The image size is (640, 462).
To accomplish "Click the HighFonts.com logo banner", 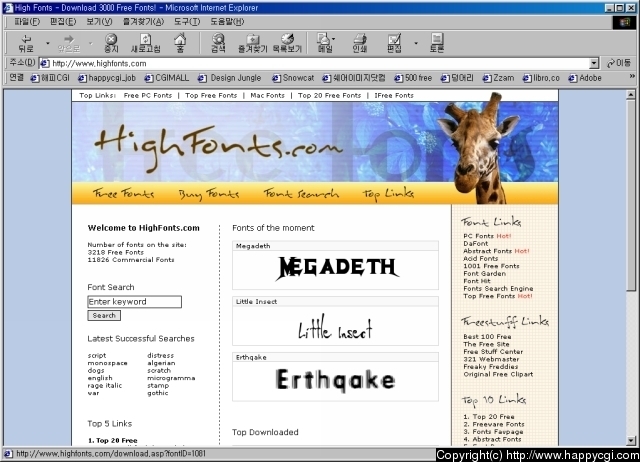I will [218, 147].
